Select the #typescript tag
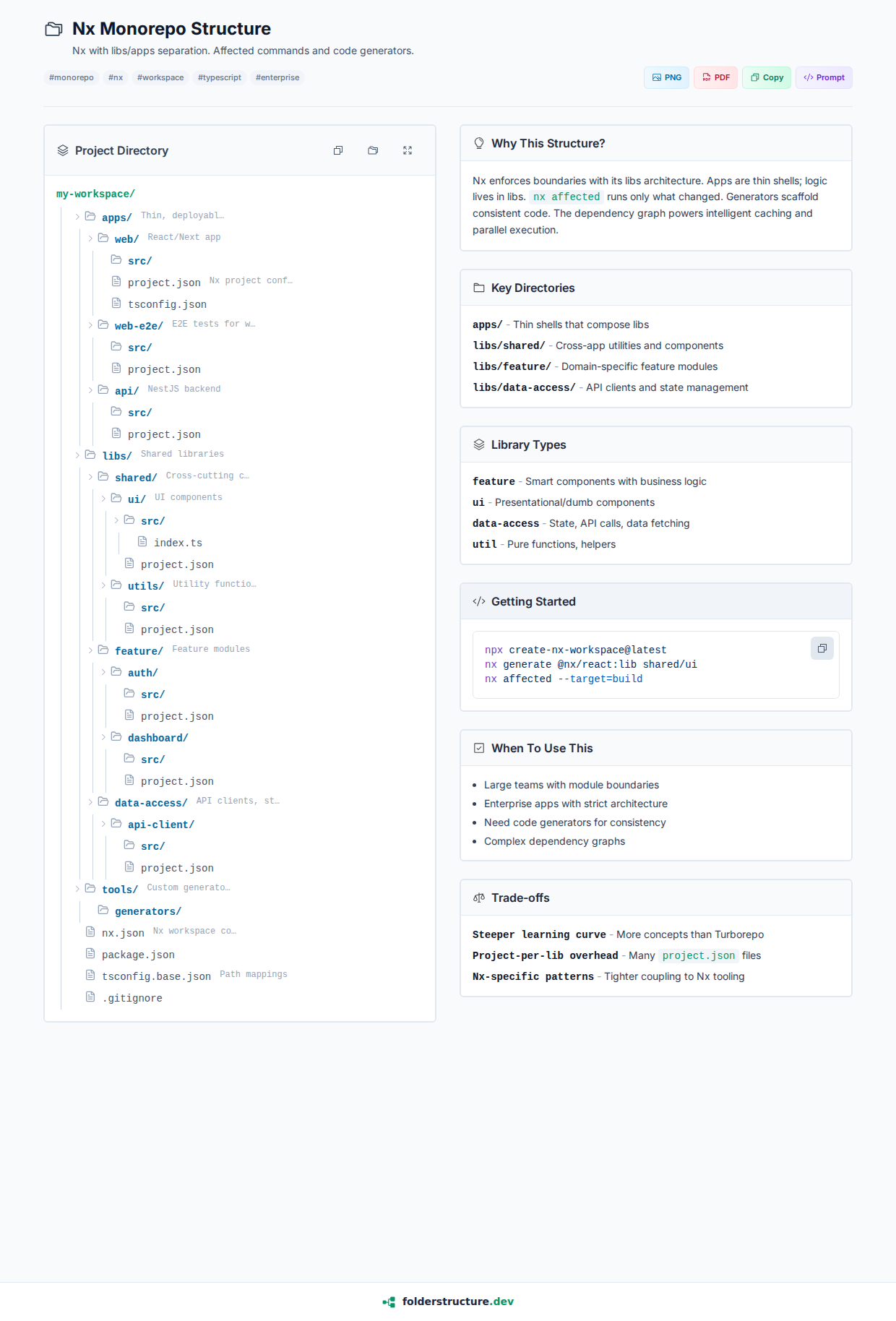Viewport: 896px width, 1321px height. (220, 77)
